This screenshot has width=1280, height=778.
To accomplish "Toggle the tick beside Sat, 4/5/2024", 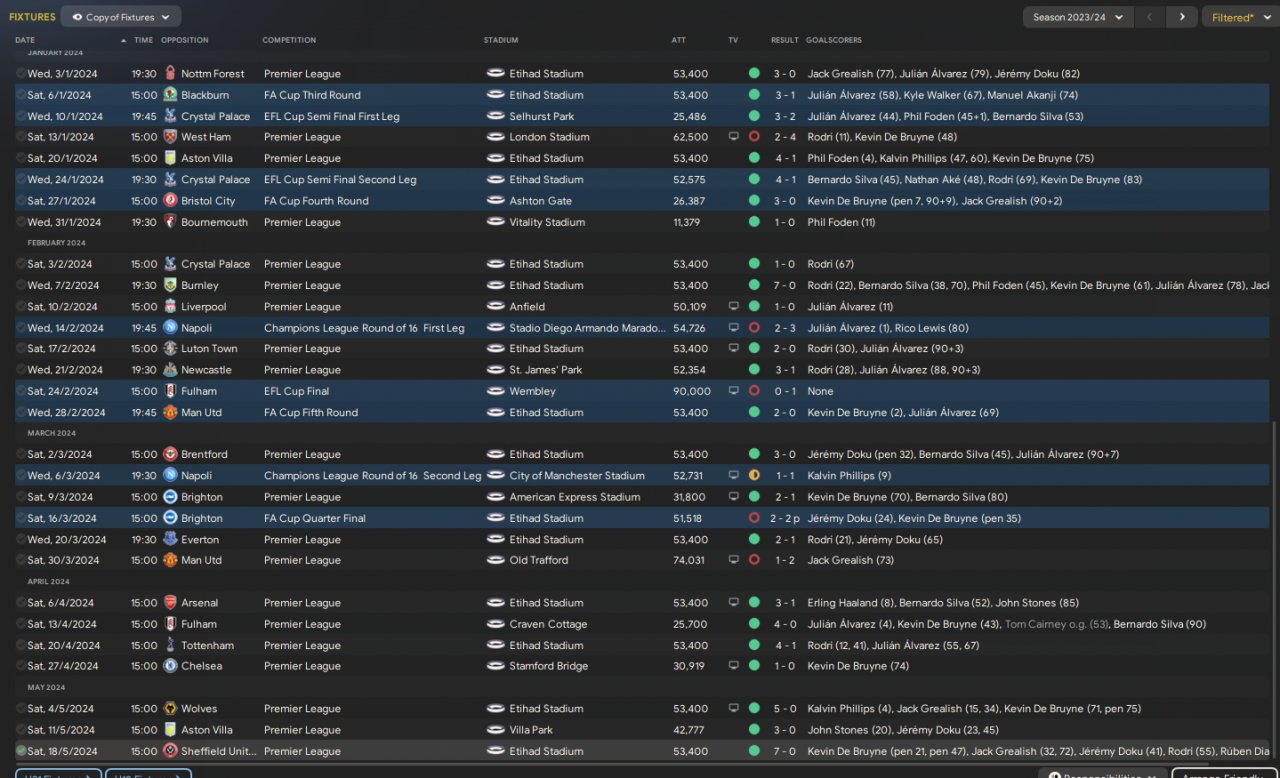I will coord(21,709).
